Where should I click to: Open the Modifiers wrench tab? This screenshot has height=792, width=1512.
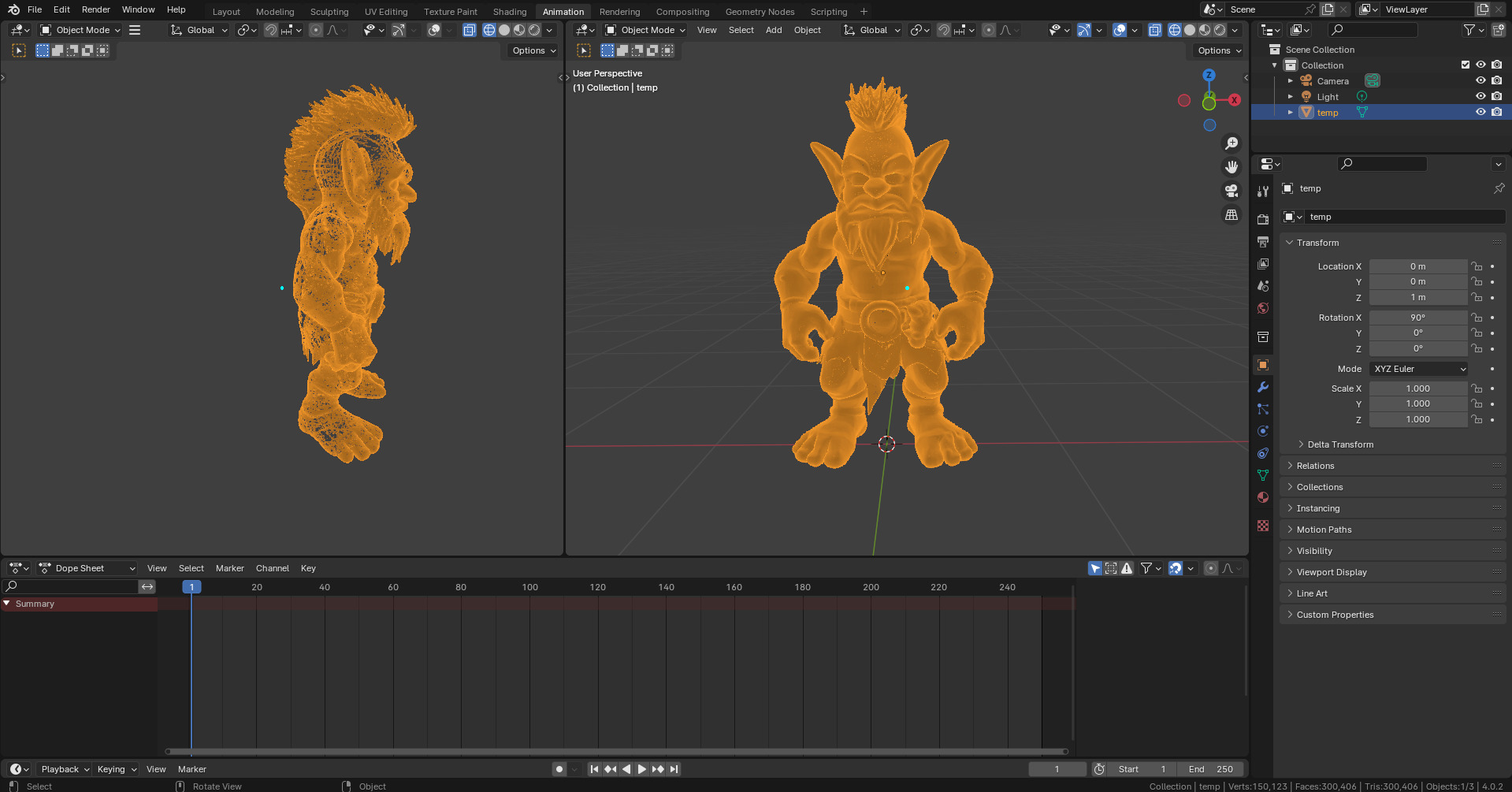[x=1263, y=387]
